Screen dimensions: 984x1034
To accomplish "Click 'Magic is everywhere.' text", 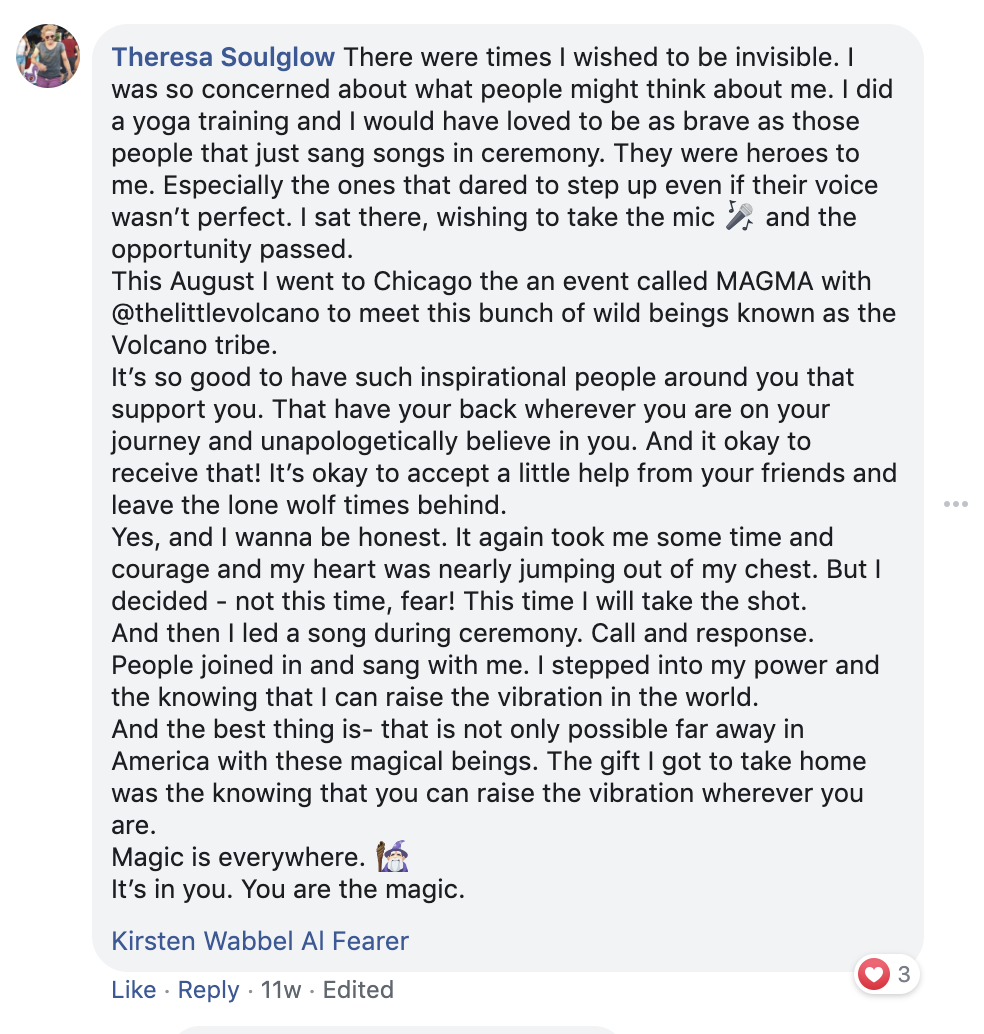I will [x=237, y=857].
